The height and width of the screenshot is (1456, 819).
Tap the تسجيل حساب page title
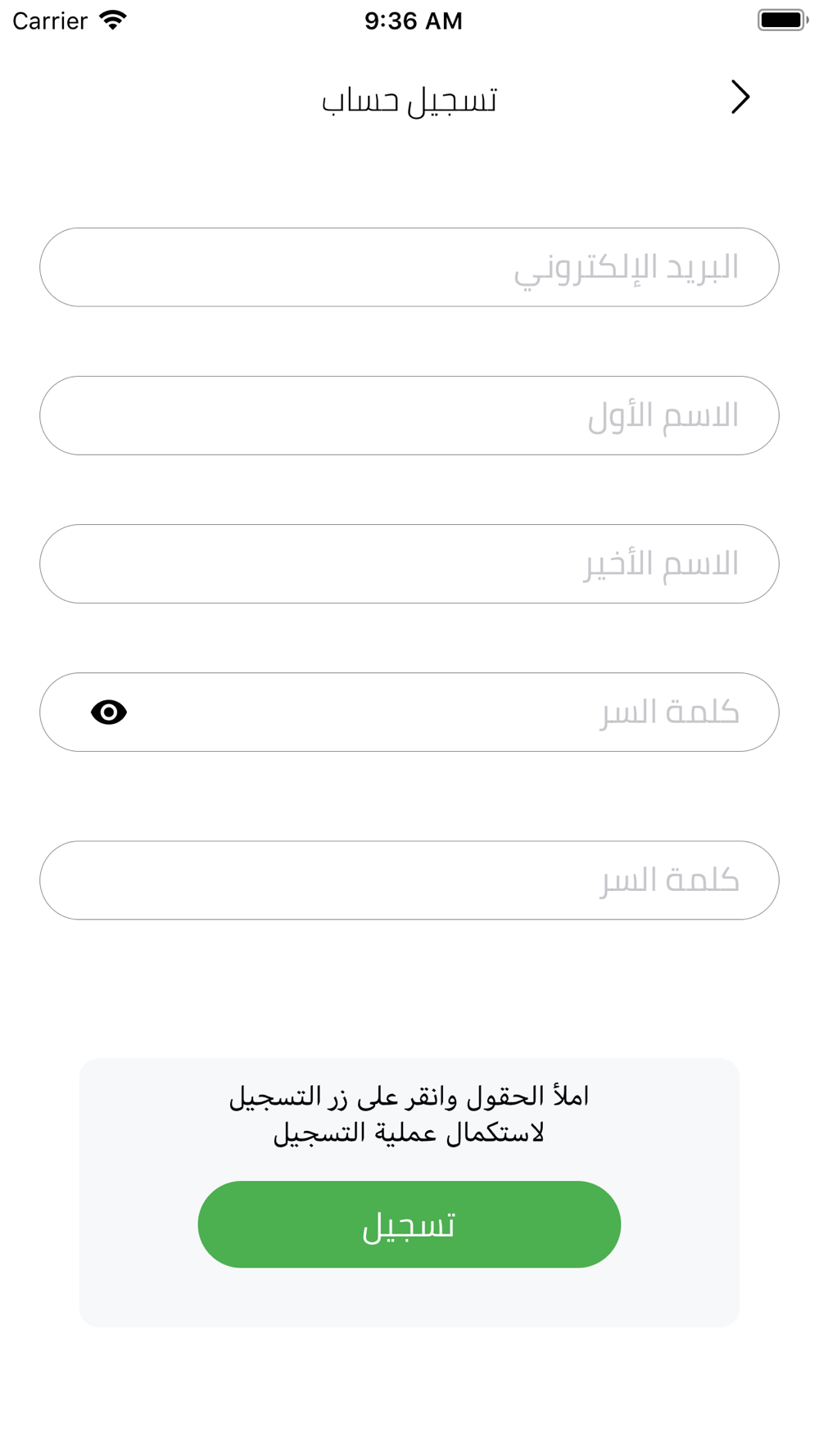pyautogui.click(x=409, y=100)
